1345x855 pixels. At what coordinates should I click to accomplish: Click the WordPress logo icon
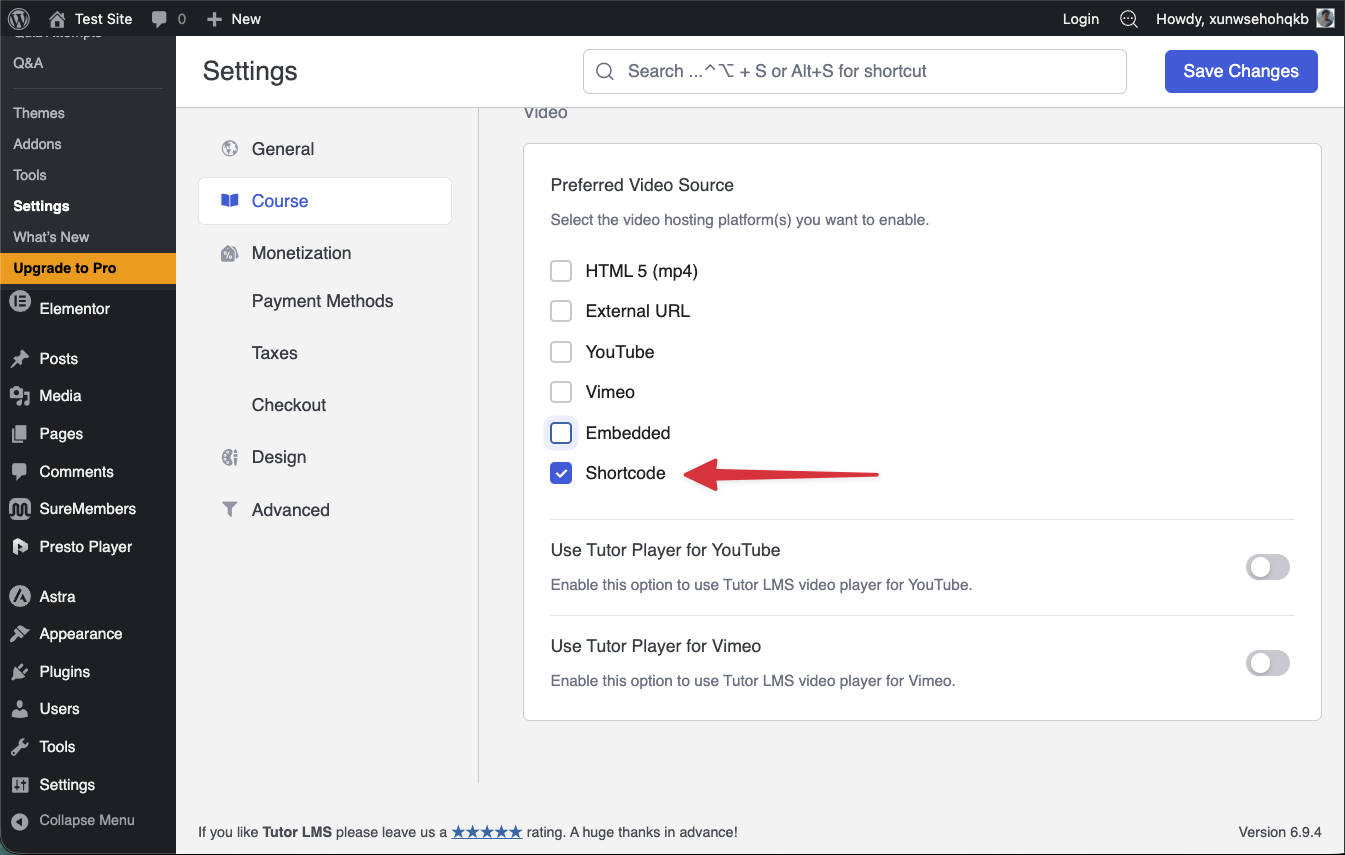tap(19, 18)
